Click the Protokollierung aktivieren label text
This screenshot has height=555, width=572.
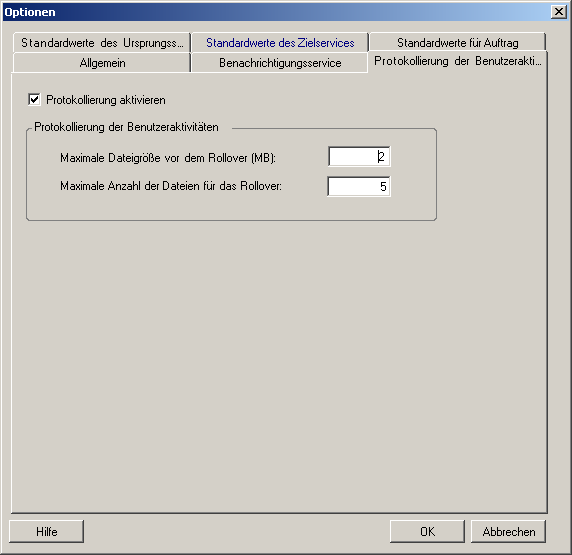click(x=106, y=100)
